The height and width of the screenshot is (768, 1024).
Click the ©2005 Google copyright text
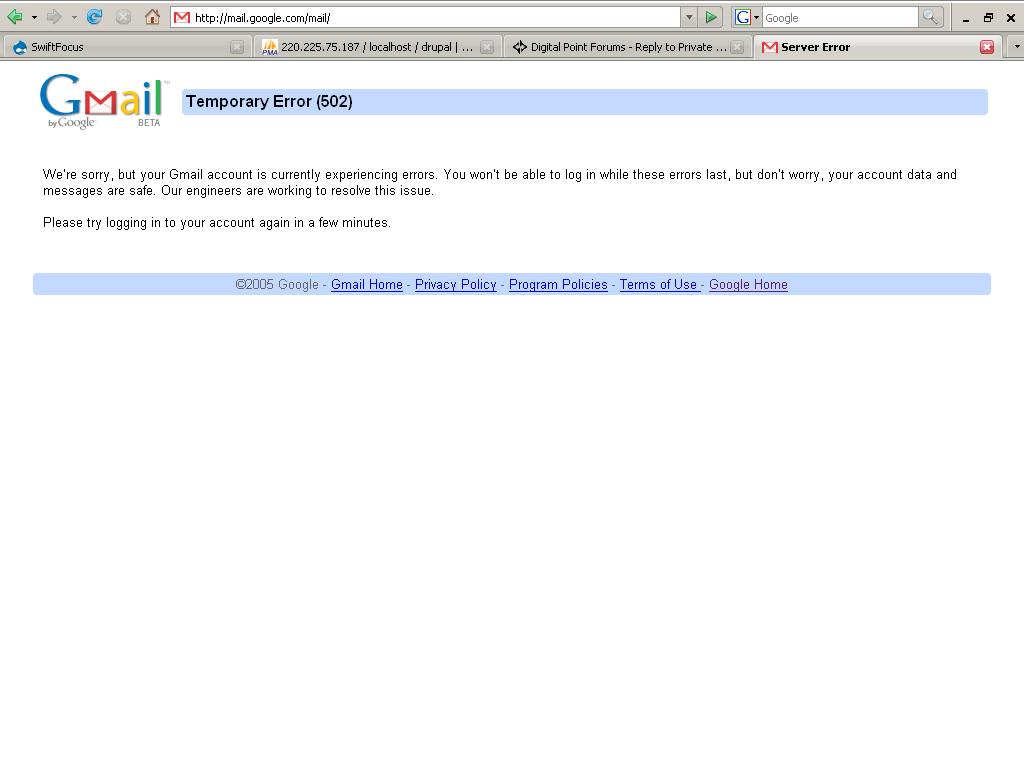(277, 285)
